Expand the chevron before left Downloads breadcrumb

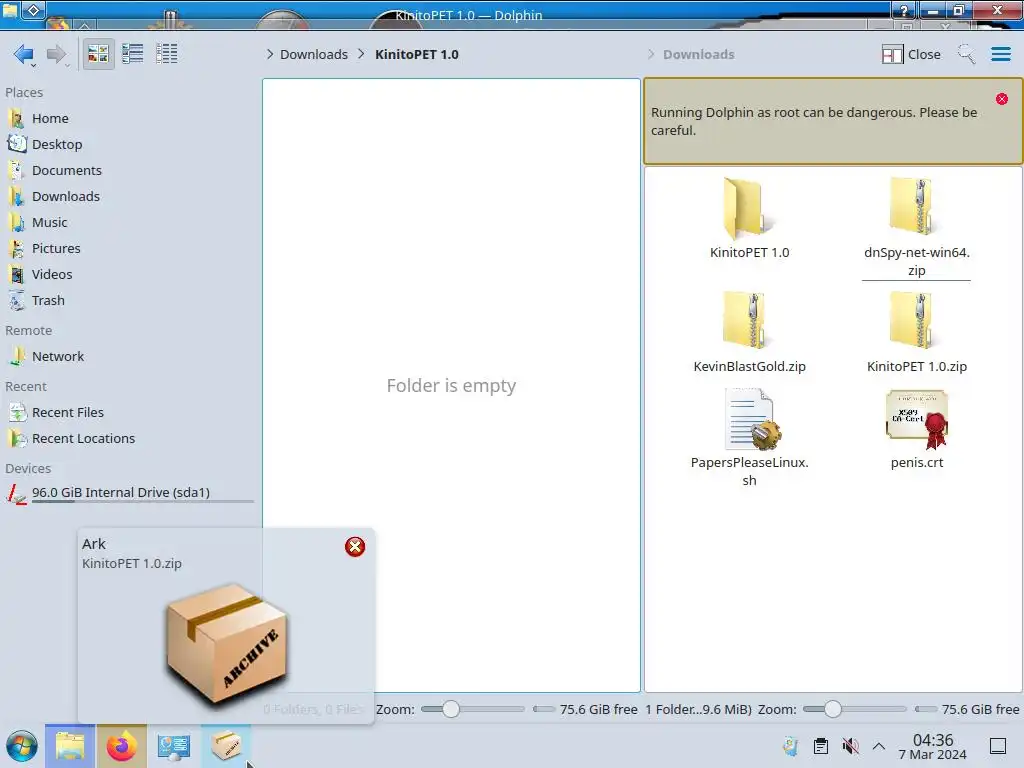point(270,54)
